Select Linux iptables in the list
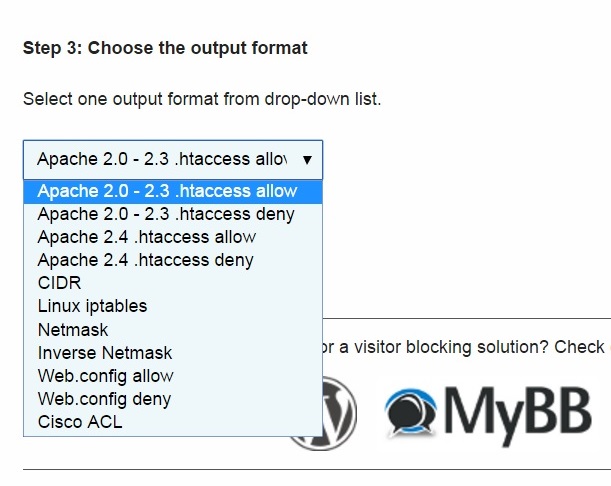Viewport: 611px width, 486px height. click(92, 306)
